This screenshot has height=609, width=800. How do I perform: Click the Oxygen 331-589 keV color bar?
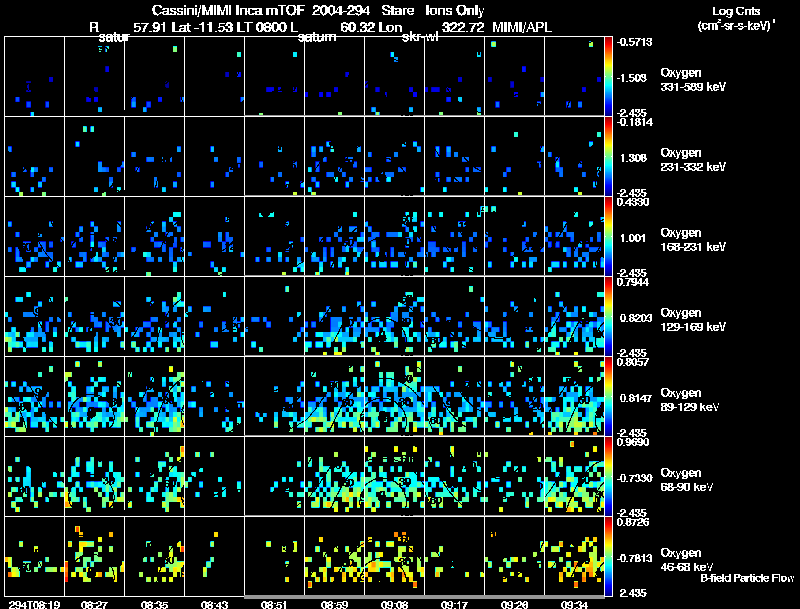(608, 77)
